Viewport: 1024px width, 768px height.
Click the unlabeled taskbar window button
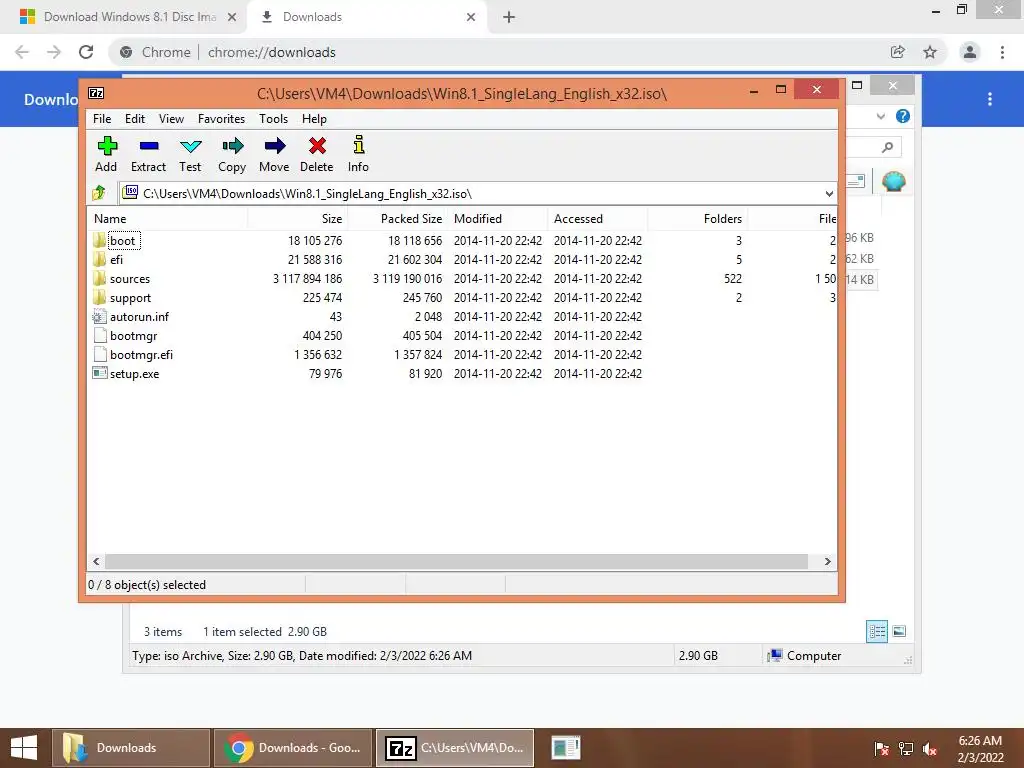click(566, 748)
